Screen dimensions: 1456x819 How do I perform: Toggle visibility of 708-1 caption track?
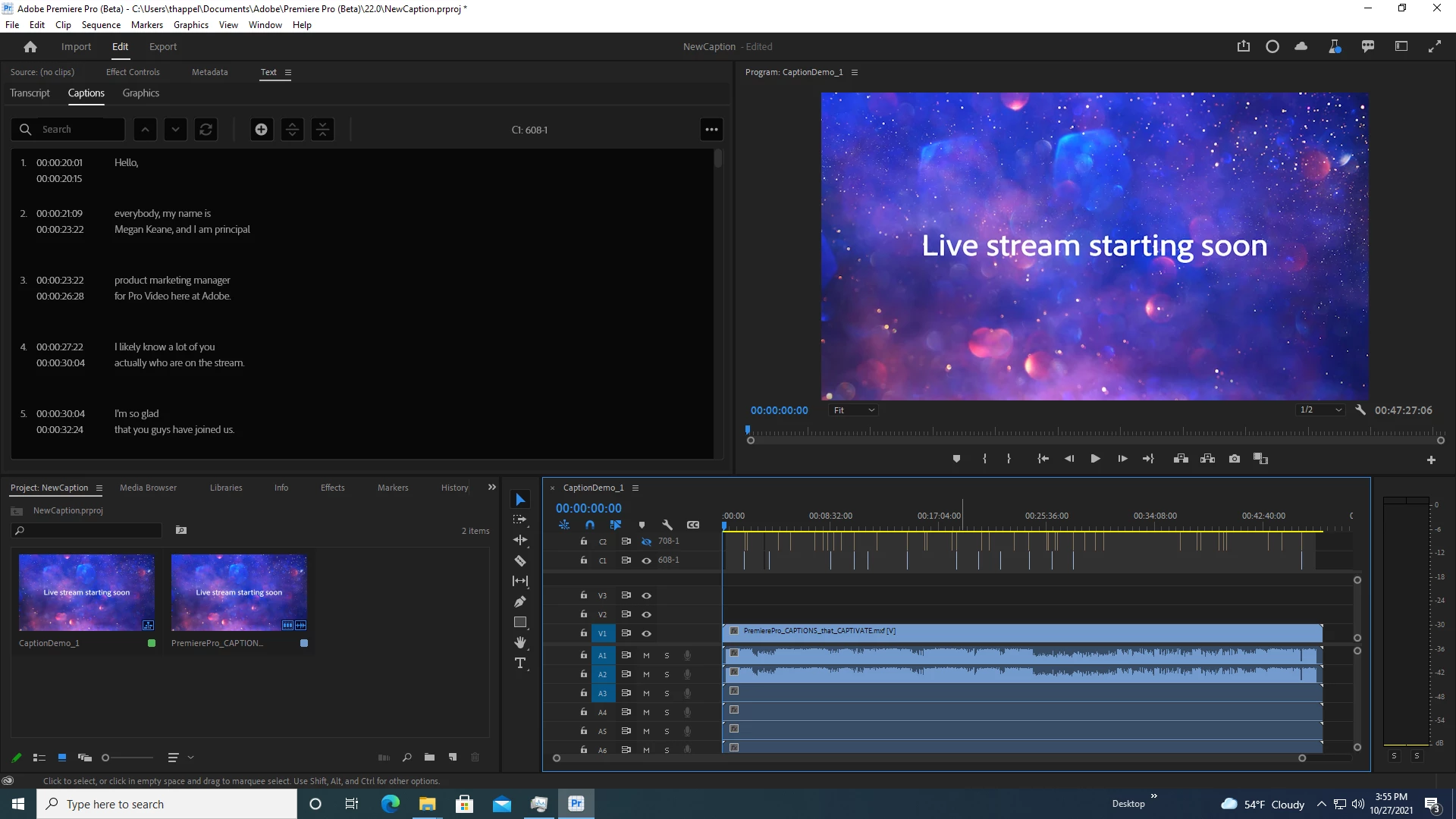pos(647,541)
